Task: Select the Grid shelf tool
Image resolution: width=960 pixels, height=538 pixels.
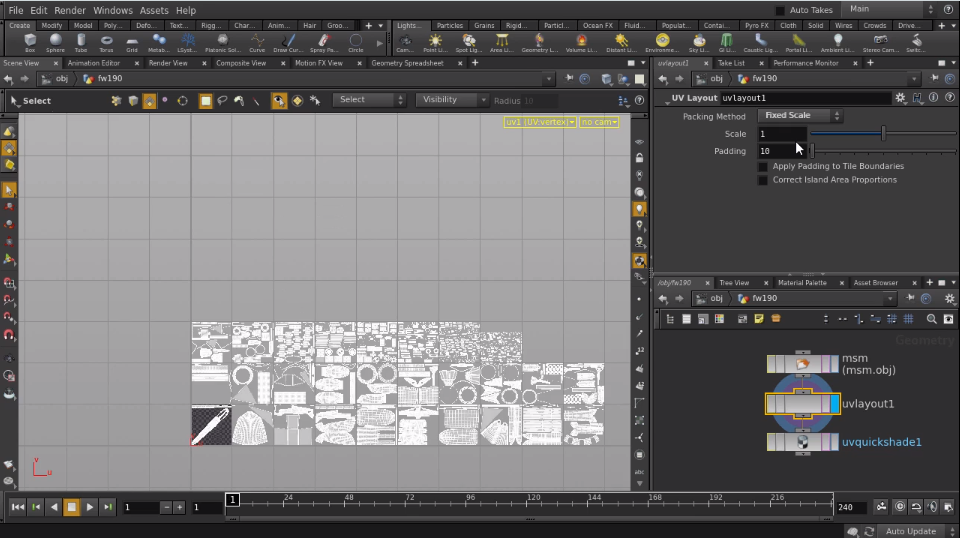Action: pos(132,43)
